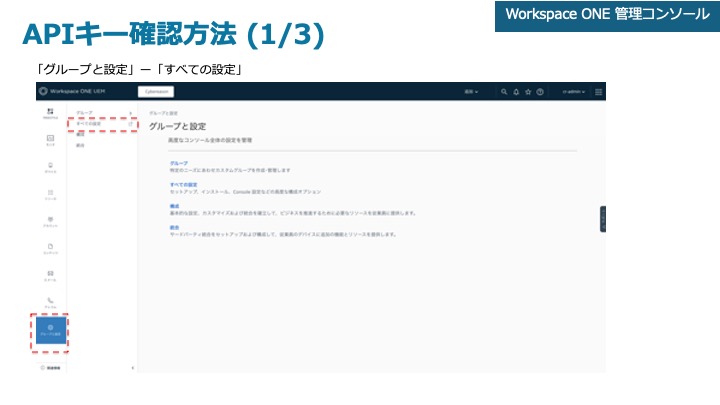Open the Monitor sidebar icon
This screenshot has height=405, width=720.
click(51, 141)
